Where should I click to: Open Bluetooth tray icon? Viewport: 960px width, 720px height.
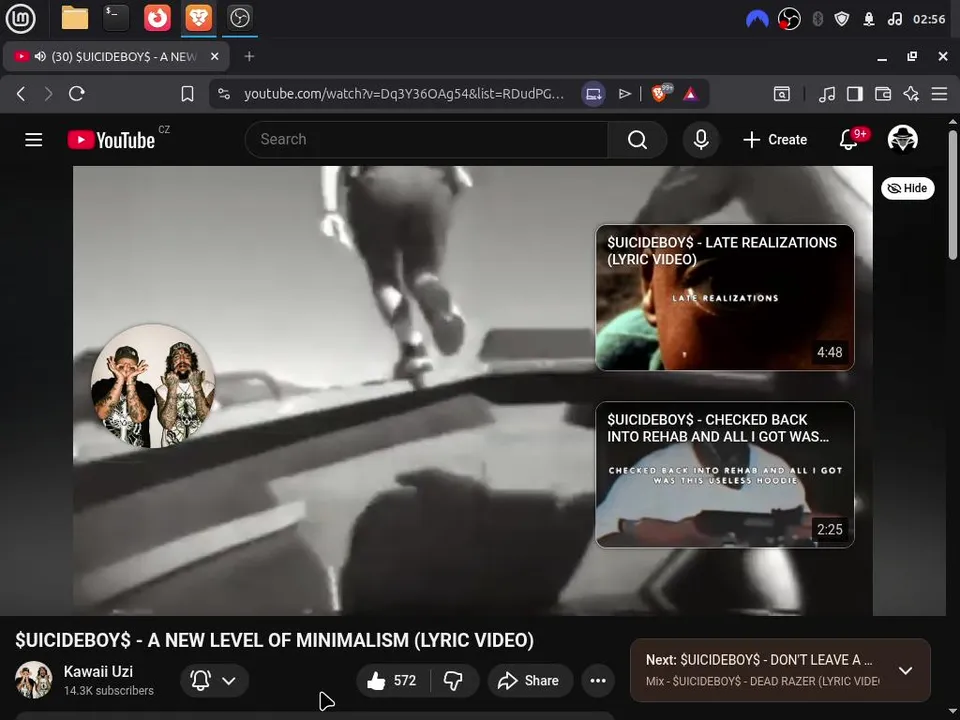817,19
